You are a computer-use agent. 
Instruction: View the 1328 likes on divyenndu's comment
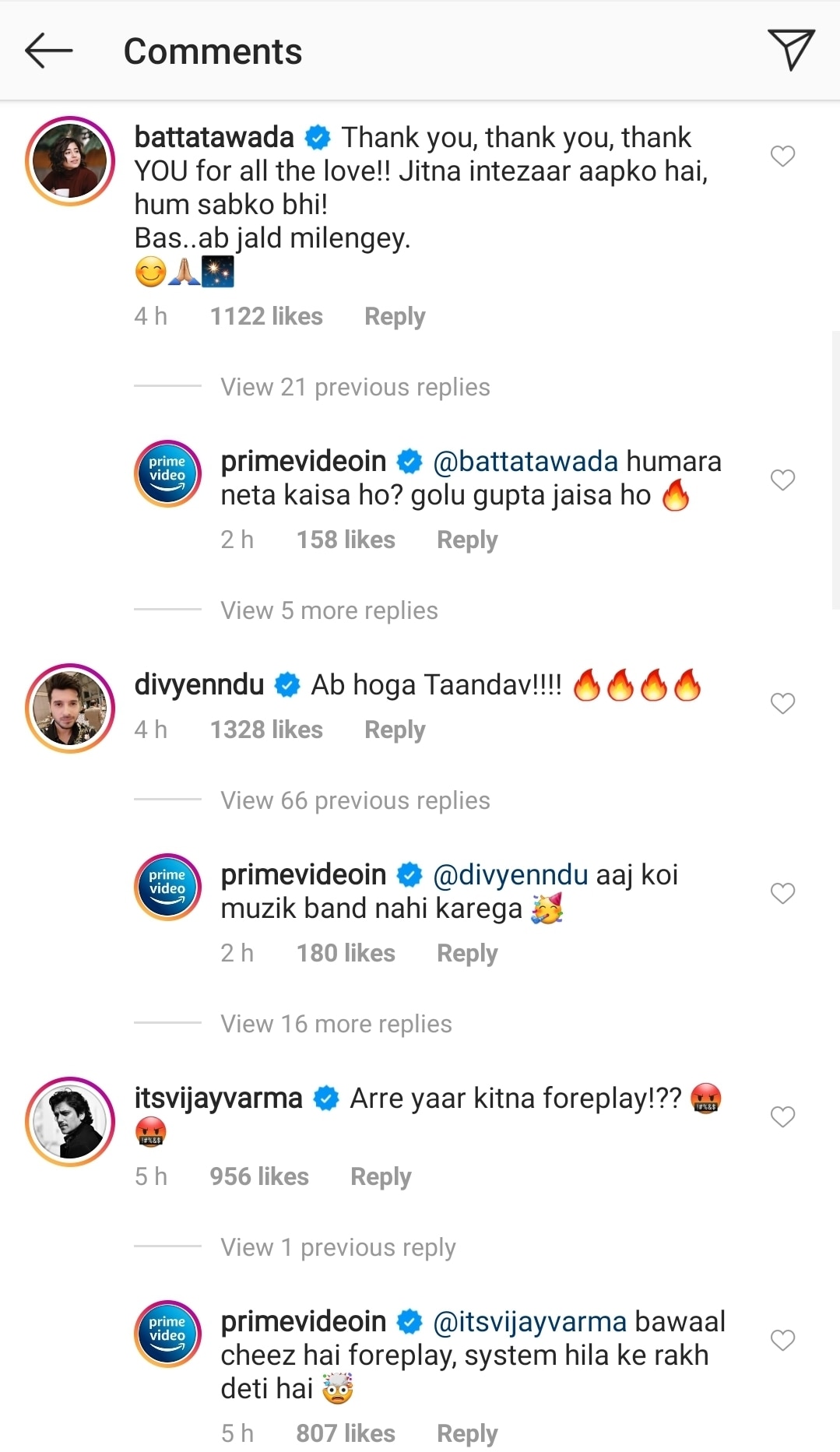tap(266, 730)
